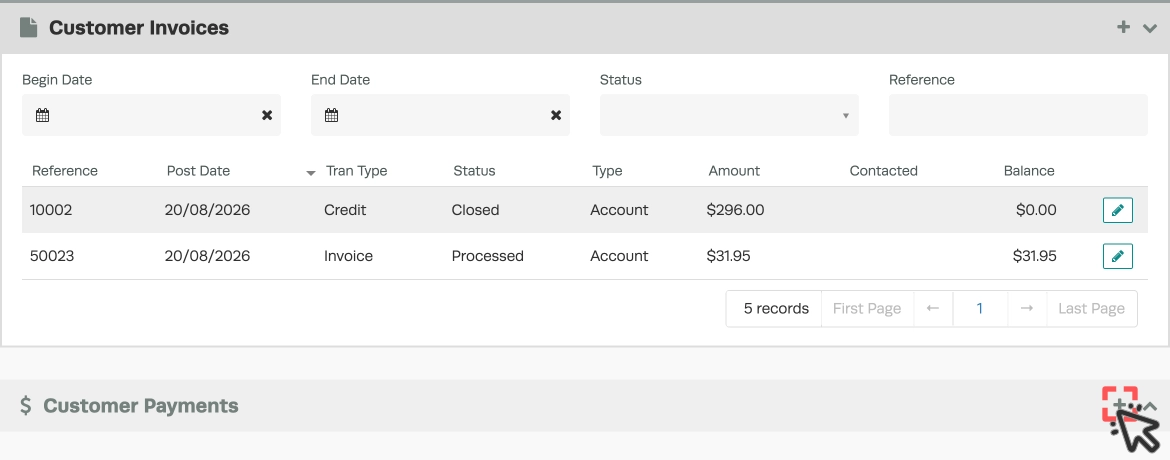
Task: Sort by Type column header
Action: point(607,170)
